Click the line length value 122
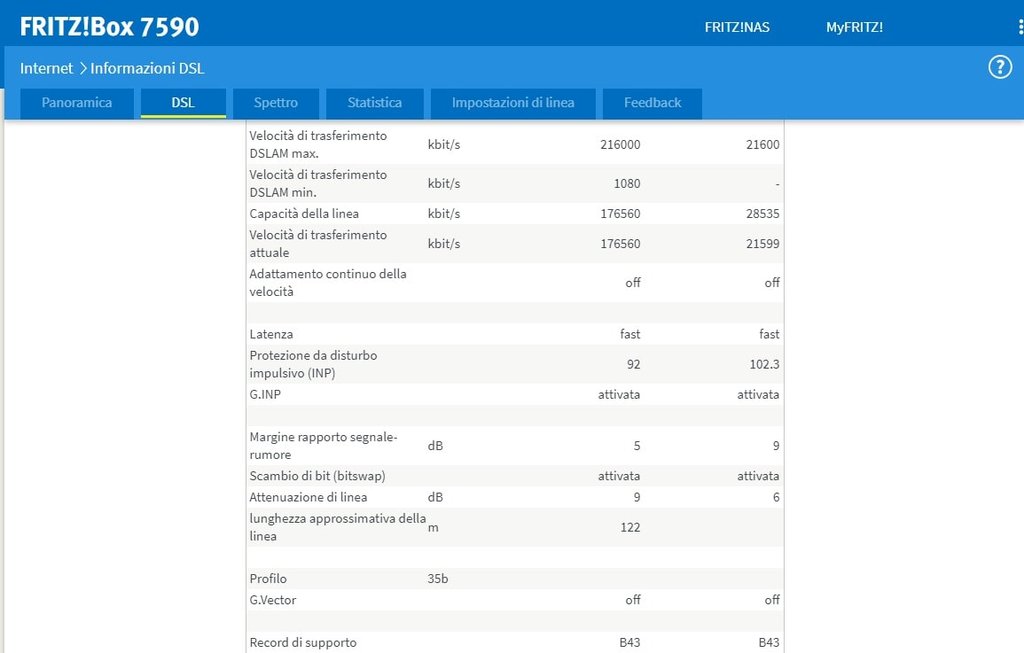The height and width of the screenshot is (653, 1024). 629,527
